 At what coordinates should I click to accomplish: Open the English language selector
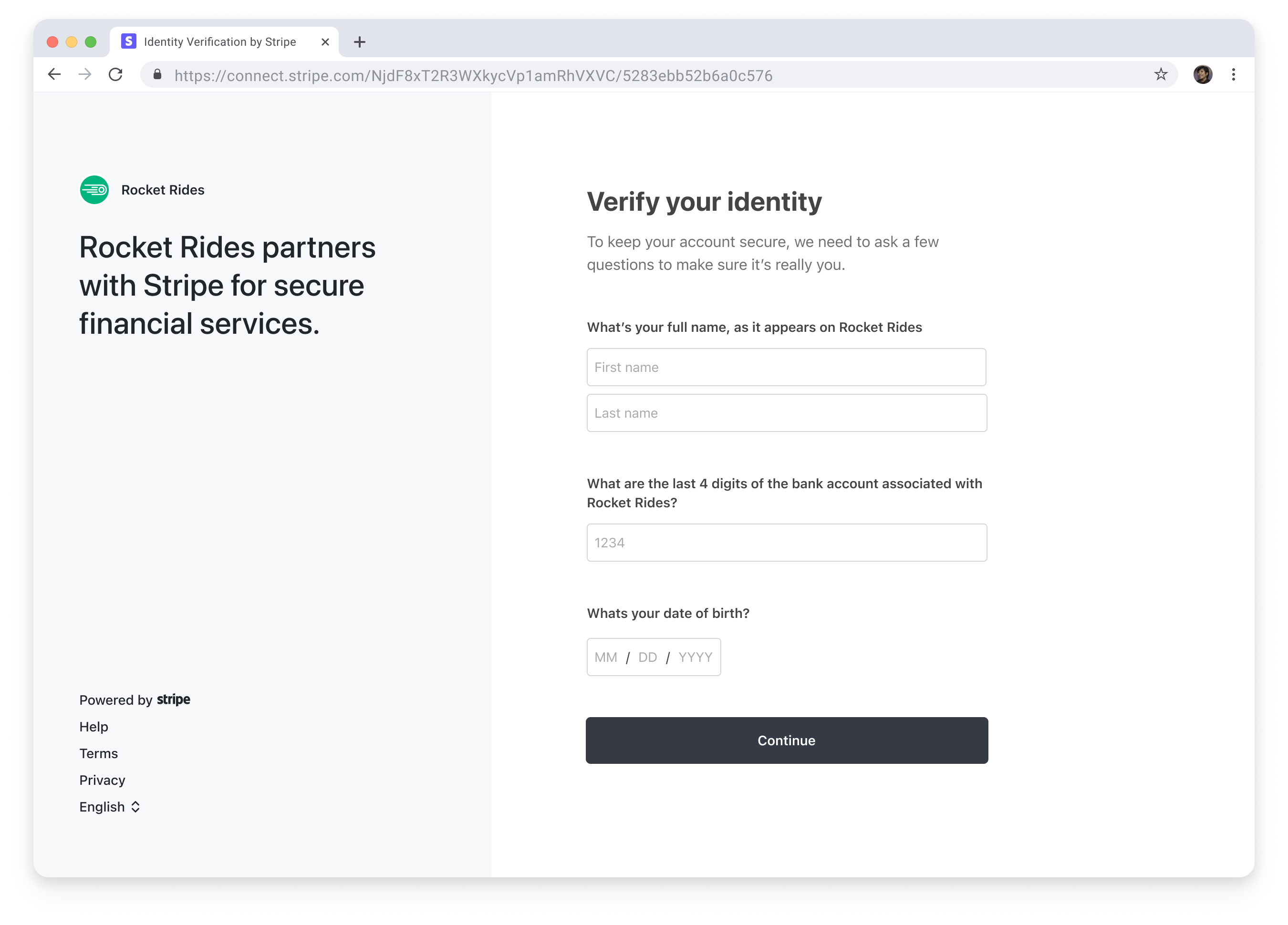(x=110, y=806)
